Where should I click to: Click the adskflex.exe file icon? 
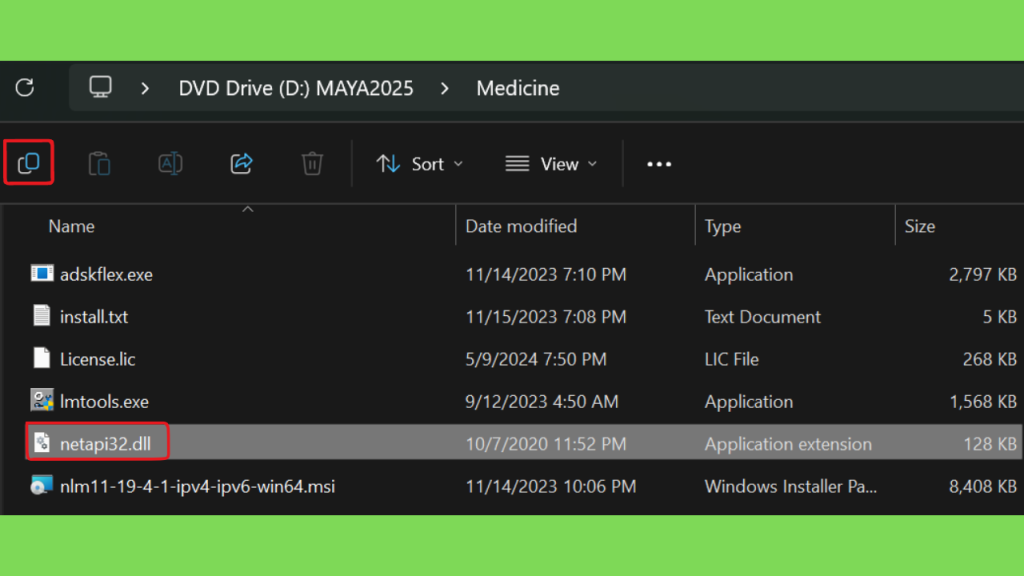[x=42, y=274]
